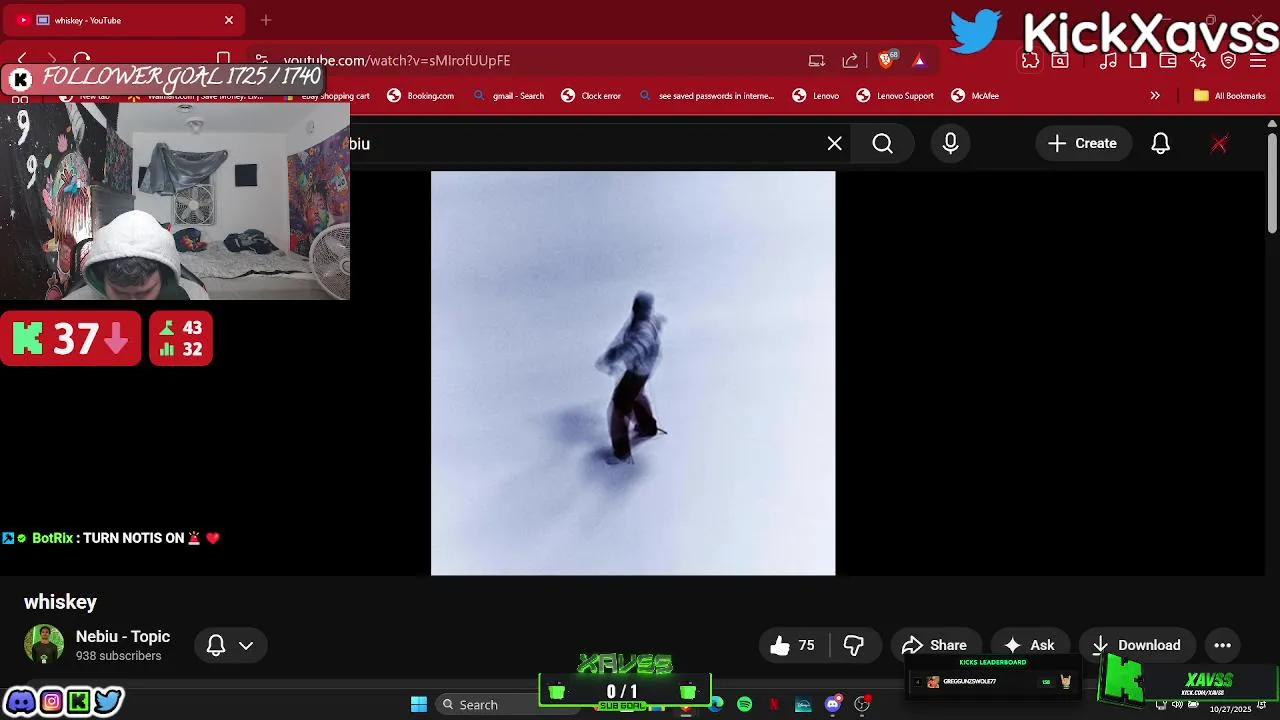Open the Brave VPN shield icon
This screenshot has width=1280, height=720.
tap(1229, 60)
